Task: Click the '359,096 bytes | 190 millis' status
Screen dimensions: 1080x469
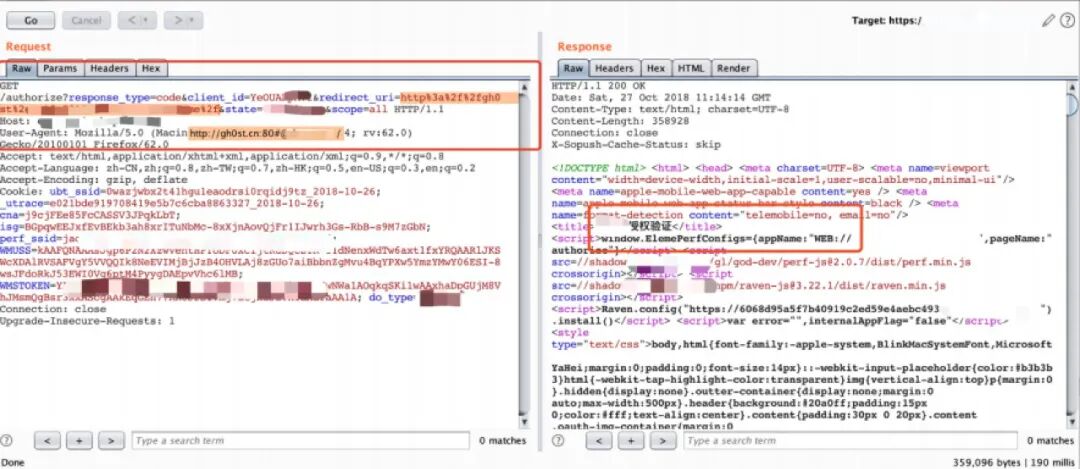Action: coord(1012,461)
